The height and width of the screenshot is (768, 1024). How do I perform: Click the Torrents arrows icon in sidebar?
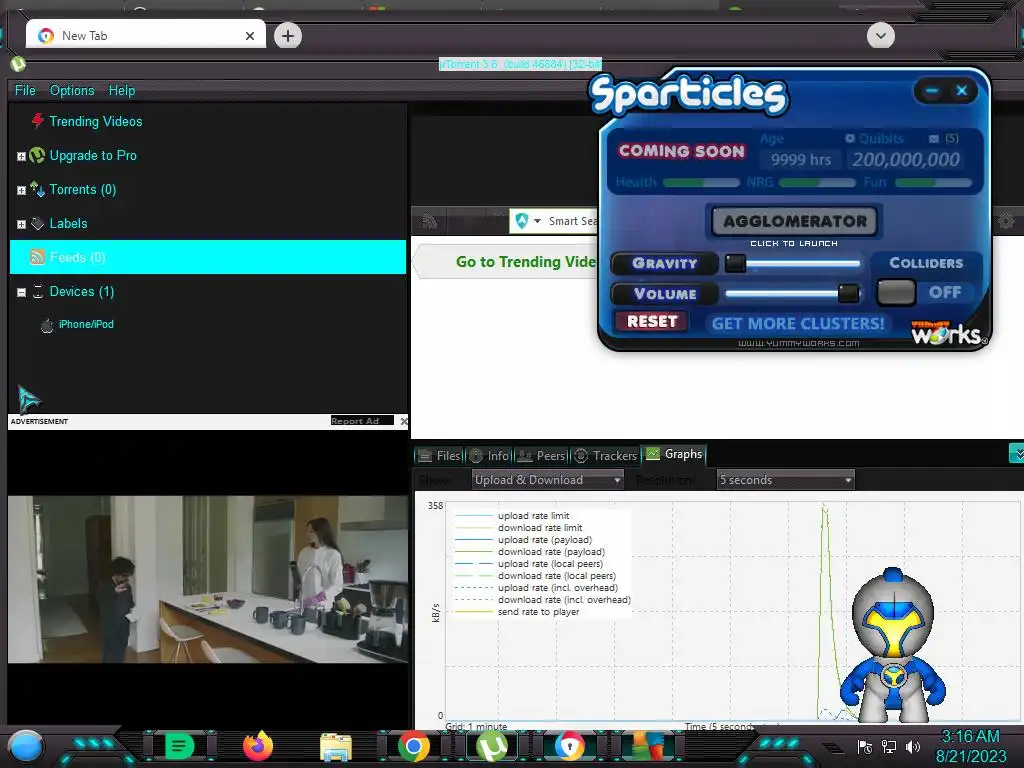click(37, 189)
